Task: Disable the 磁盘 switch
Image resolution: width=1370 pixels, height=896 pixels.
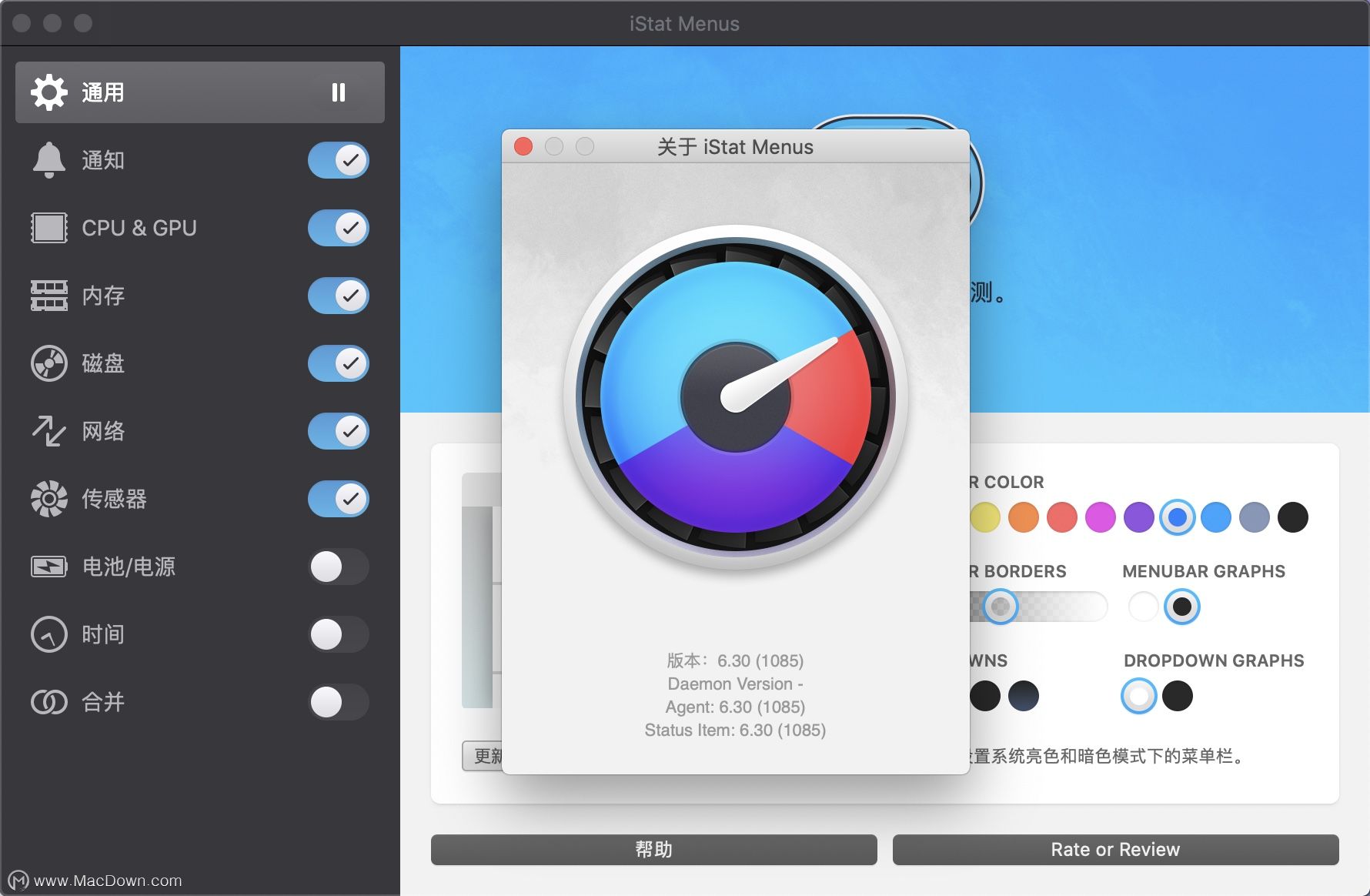Action: 339,363
